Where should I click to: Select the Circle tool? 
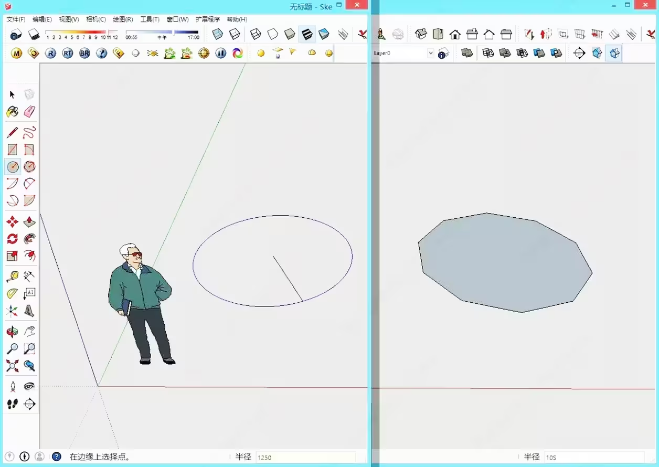pyautogui.click(x=13, y=167)
